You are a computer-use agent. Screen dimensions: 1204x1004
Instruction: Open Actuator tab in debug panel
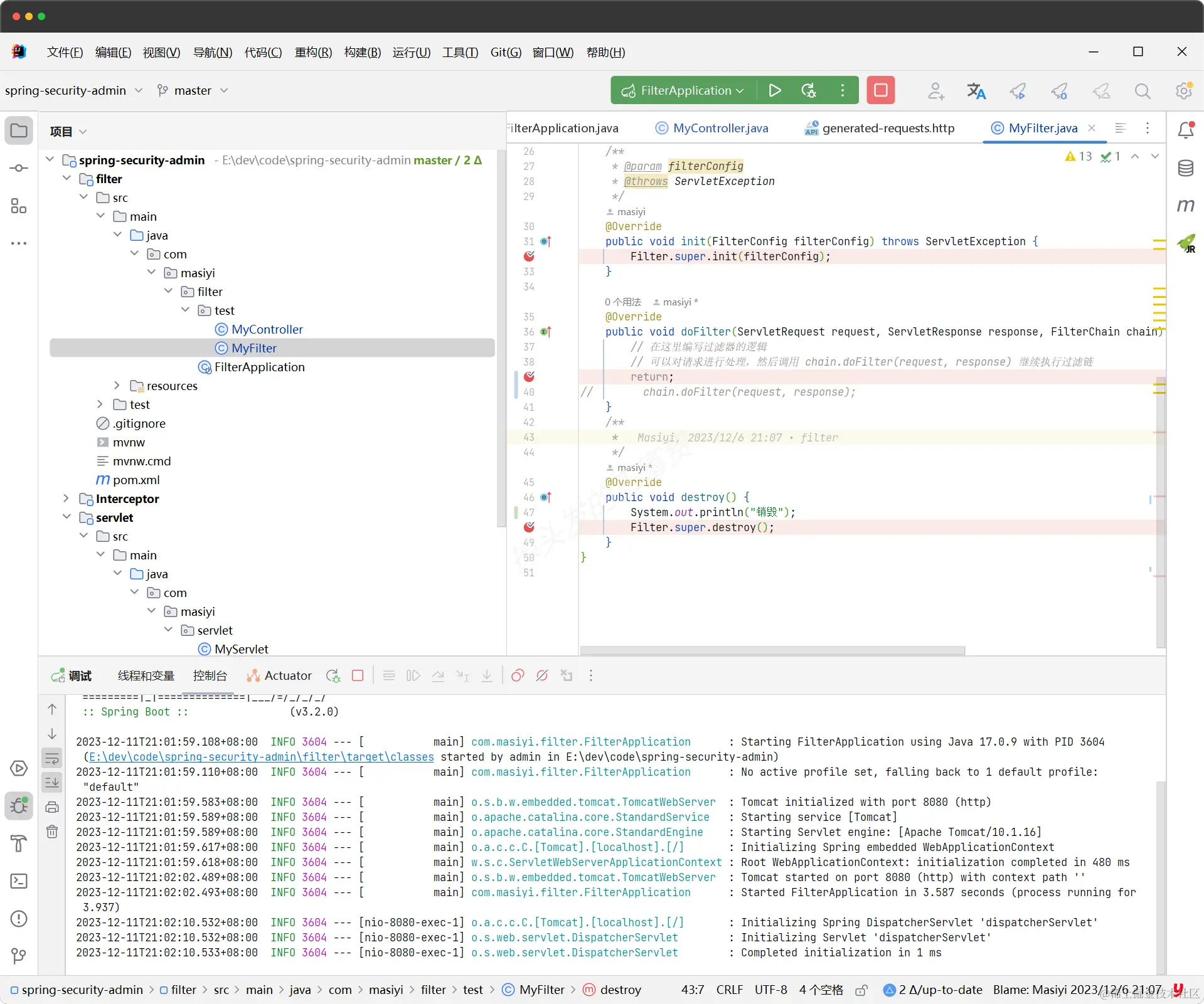coord(279,676)
